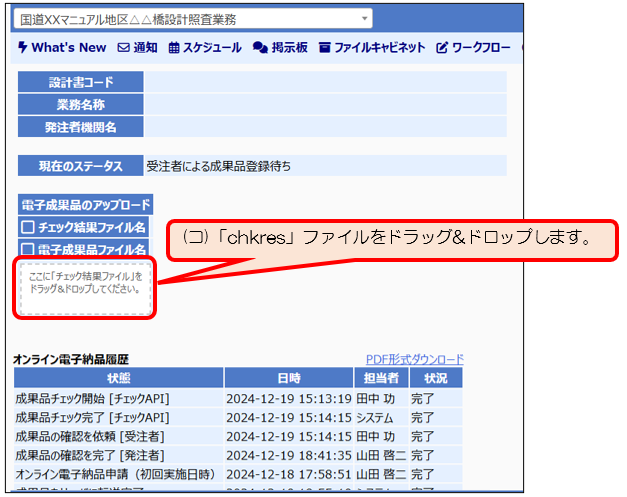
Task: Open スケジュール via the calendar icon
Action: (x=174, y=47)
